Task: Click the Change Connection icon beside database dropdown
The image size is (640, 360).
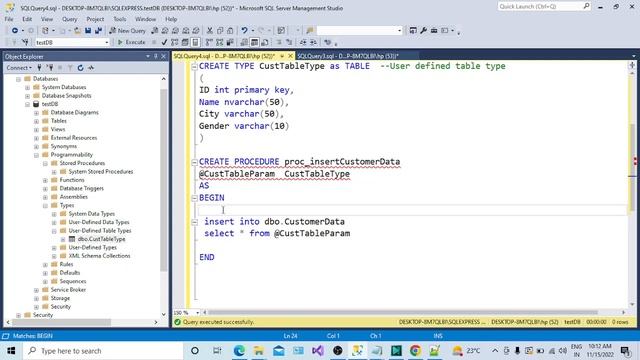Action: (25, 42)
